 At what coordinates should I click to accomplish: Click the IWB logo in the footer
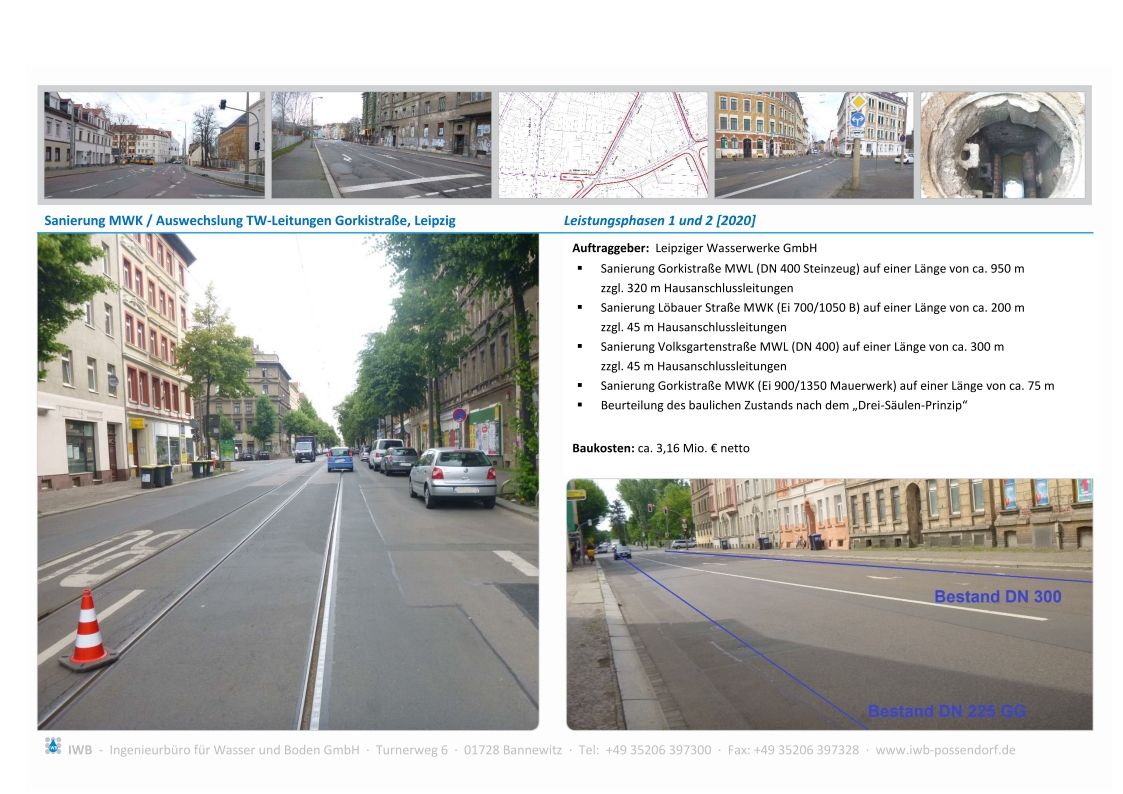point(53,745)
